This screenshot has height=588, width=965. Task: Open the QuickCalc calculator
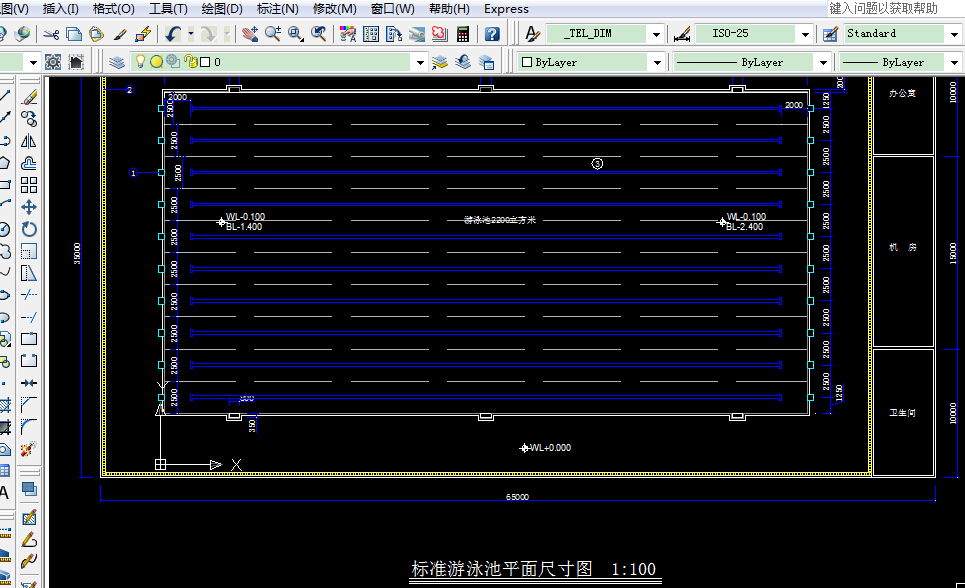(463, 34)
